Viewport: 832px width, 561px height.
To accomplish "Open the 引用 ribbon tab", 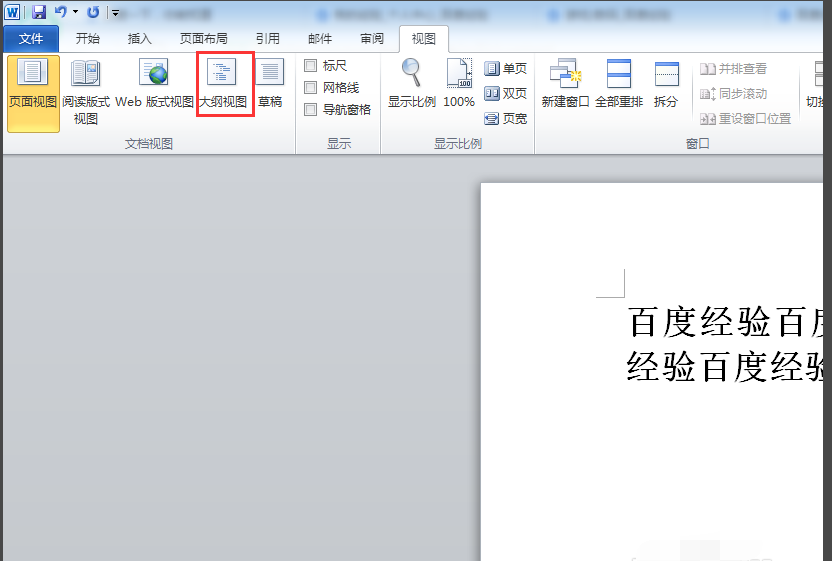I will 267,38.
